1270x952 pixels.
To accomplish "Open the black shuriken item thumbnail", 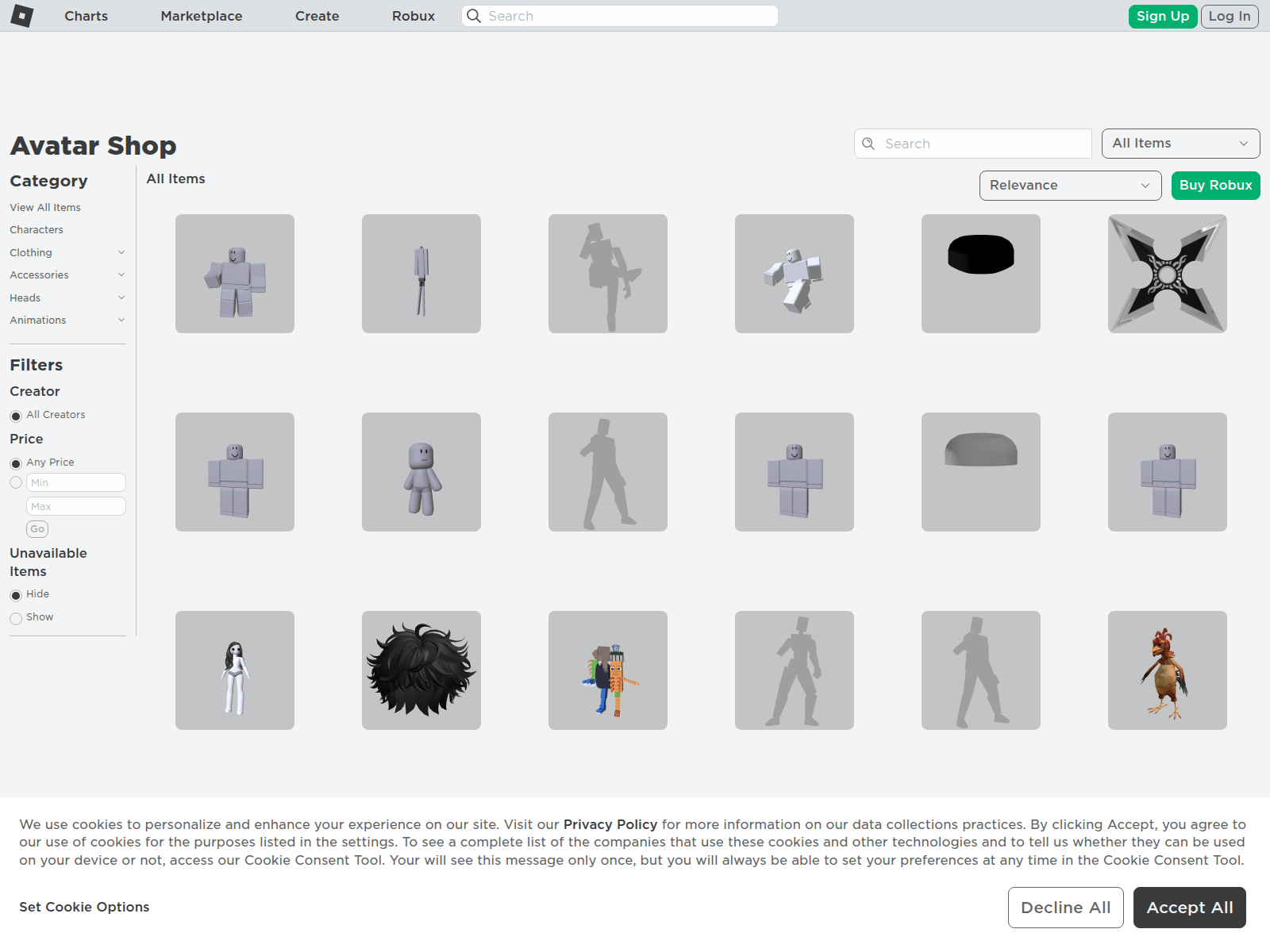I will click(1167, 273).
